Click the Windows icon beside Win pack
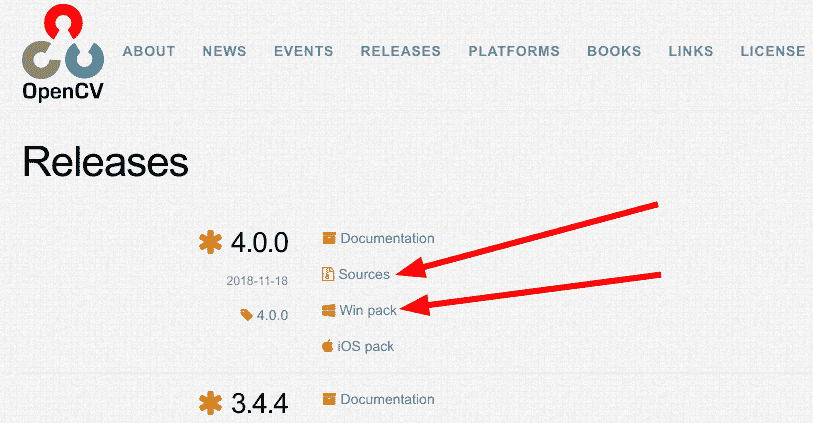The height and width of the screenshot is (423, 813). tap(328, 310)
